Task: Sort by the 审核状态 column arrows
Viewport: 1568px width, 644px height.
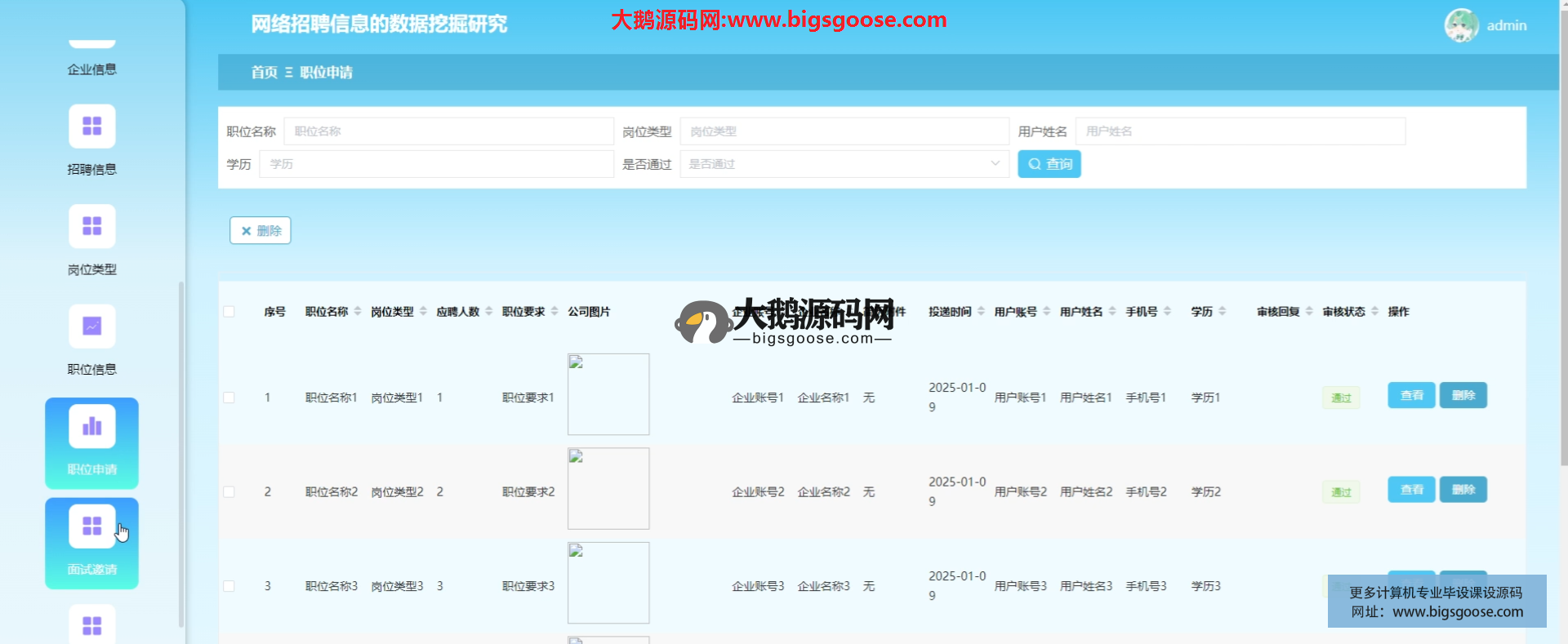Action: [1374, 311]
